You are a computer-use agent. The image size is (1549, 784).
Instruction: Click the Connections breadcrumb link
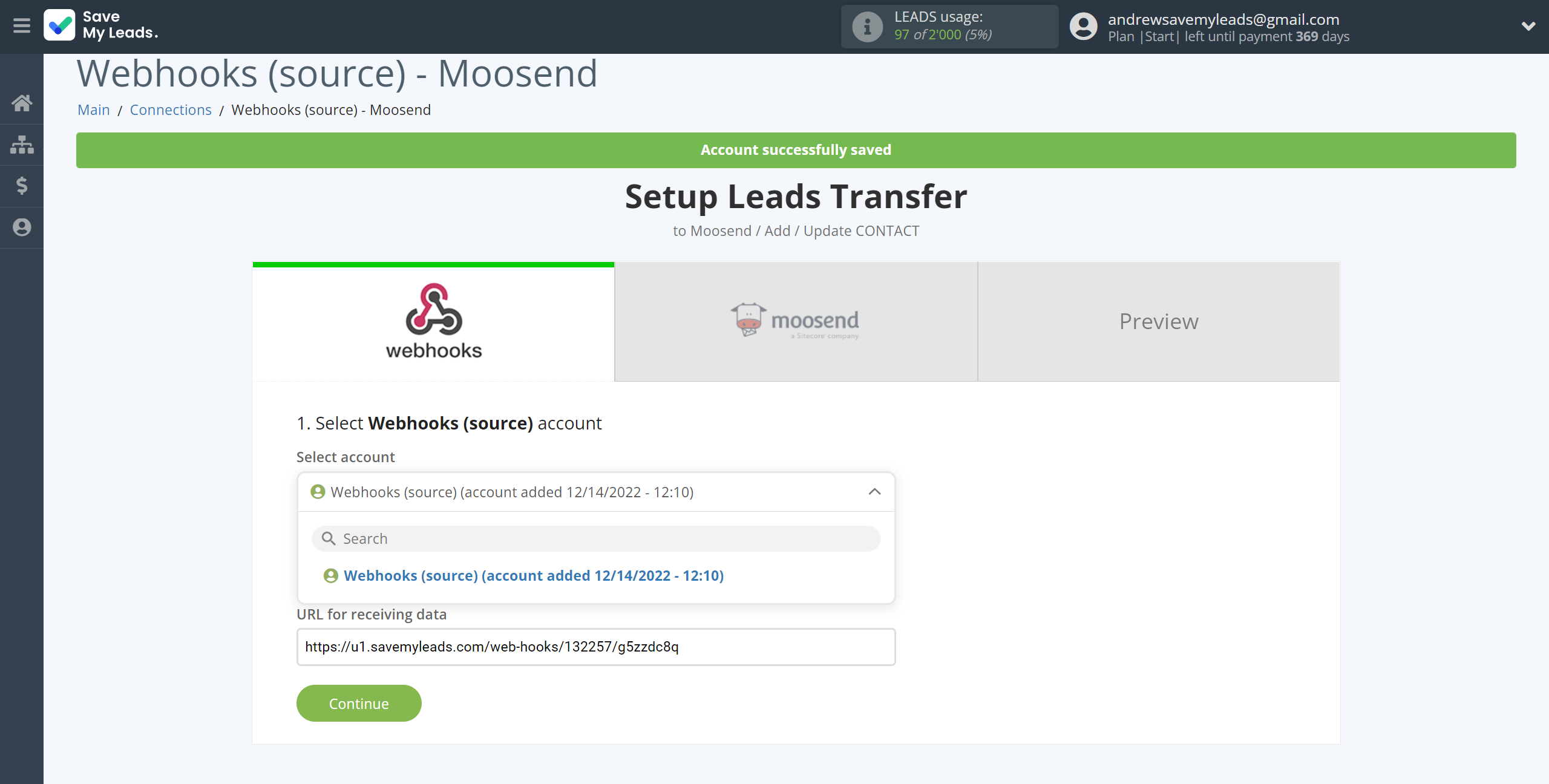(x=171, y=109)
